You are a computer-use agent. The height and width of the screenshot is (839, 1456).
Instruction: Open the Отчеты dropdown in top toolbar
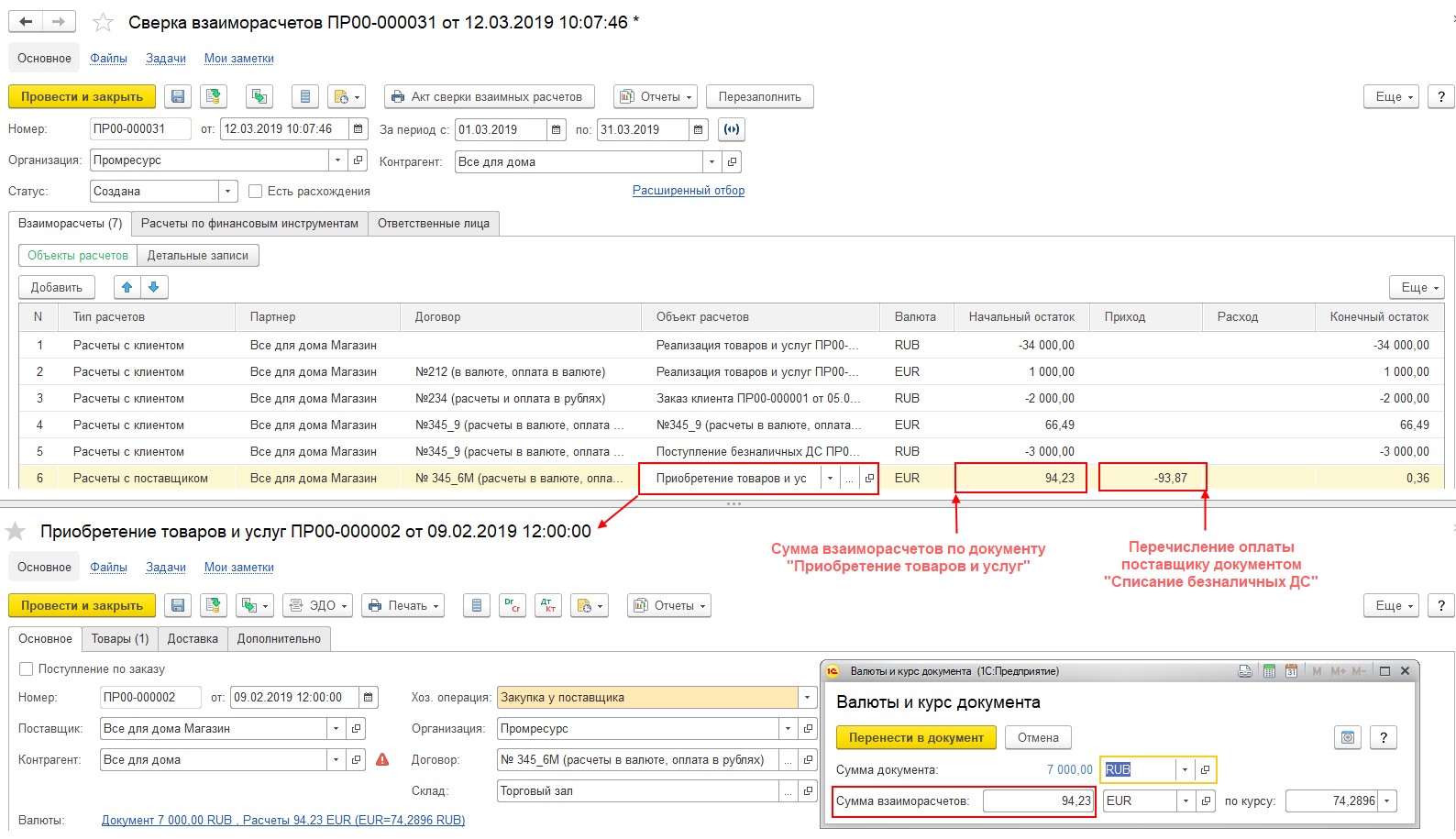click(x=655, y=96)
